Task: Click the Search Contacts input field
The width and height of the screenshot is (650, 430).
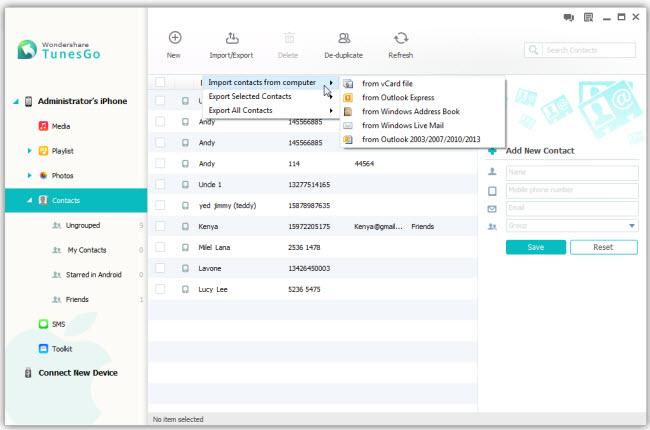Action: pos(589,50)
